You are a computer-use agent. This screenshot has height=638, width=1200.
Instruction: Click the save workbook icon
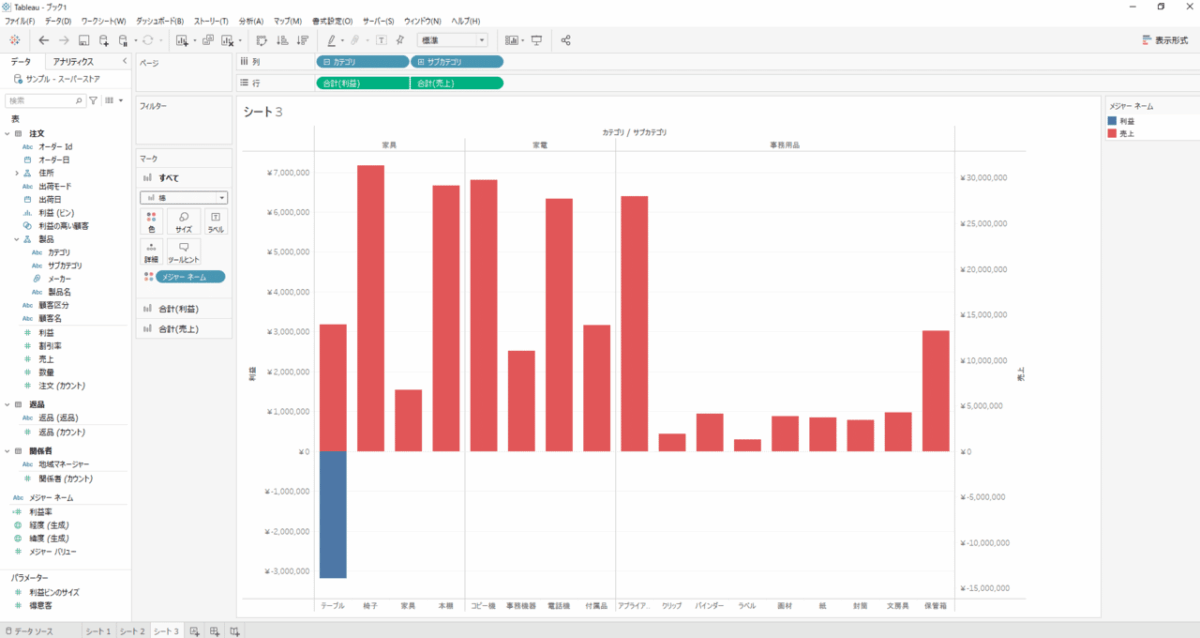(x=84, y=40)
